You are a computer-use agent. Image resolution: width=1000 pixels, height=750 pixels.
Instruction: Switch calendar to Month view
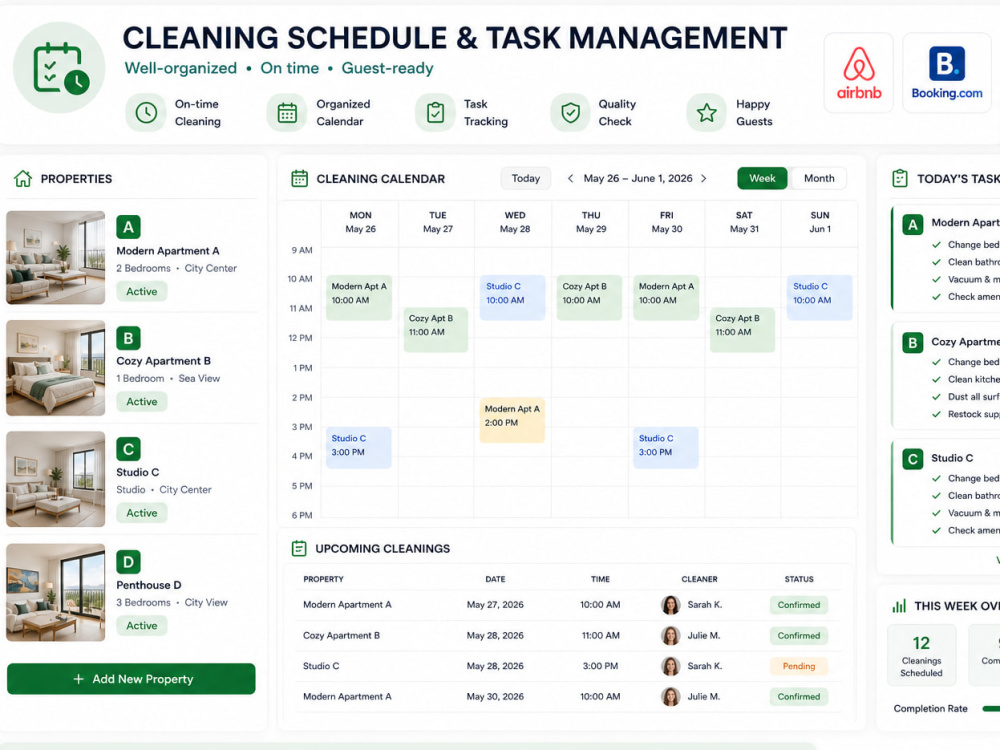819,179
